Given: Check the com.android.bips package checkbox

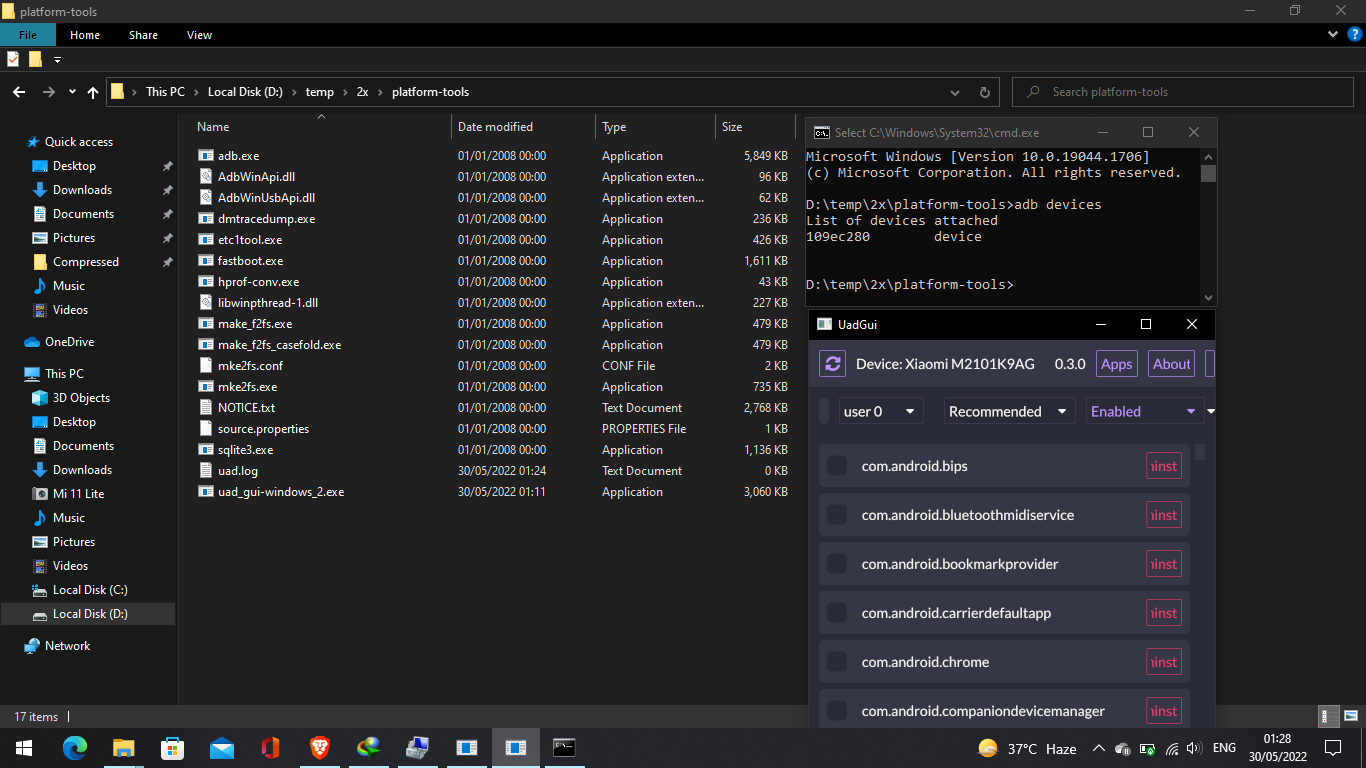Looking at the screenshot, I should [x=837, y=465].
